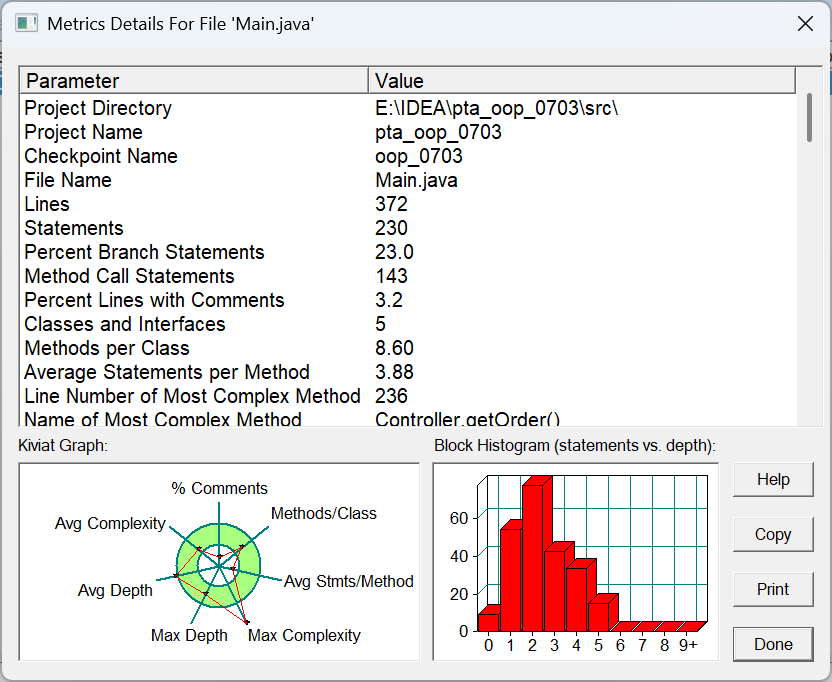Click the Print button

[773, 589]
